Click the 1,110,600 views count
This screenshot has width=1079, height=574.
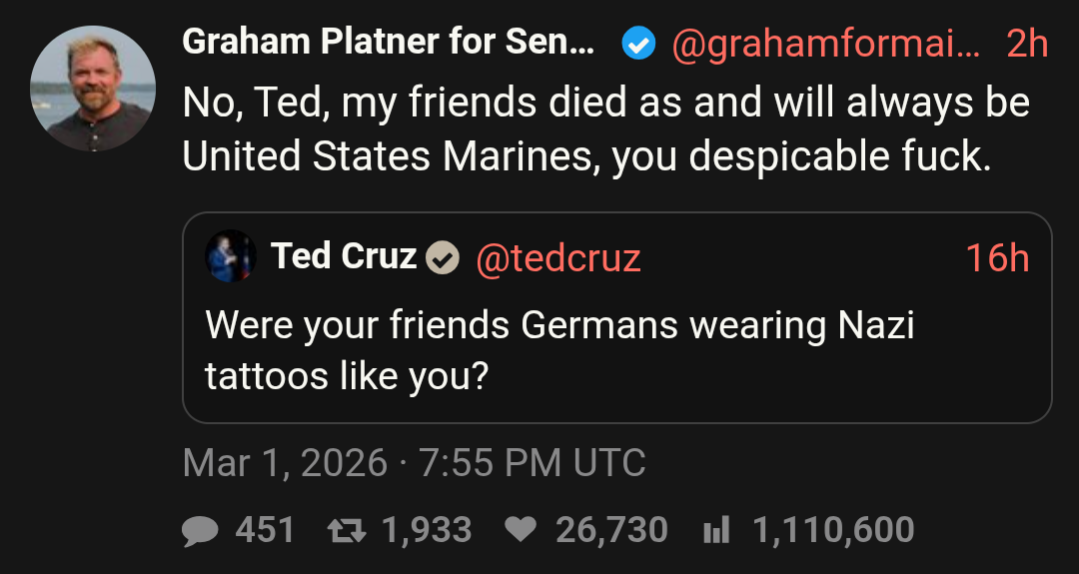click(832, 530)
